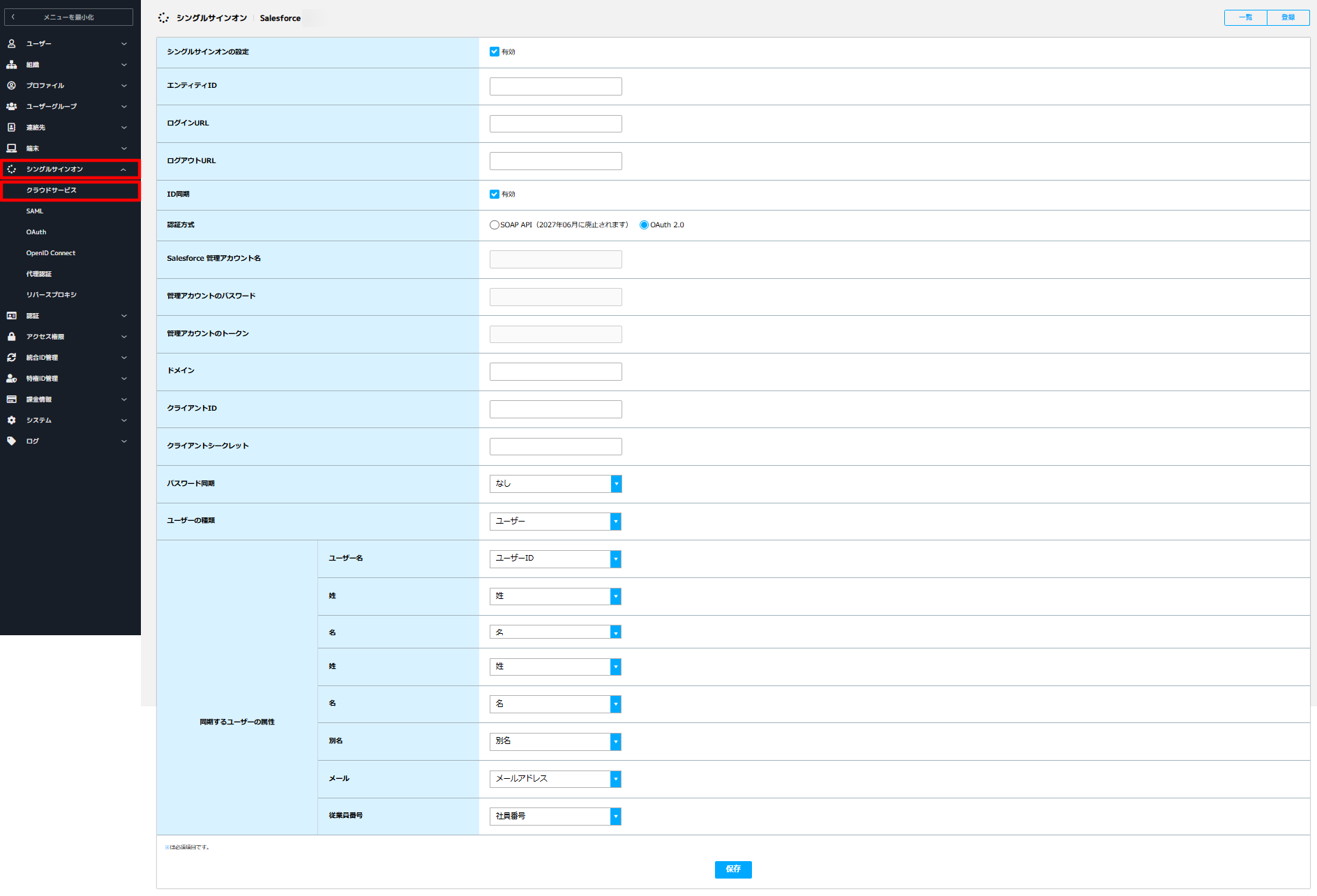1317x896 pixels.
Task: Open the ユーザーの種類 dropdown
Action: 556,522
